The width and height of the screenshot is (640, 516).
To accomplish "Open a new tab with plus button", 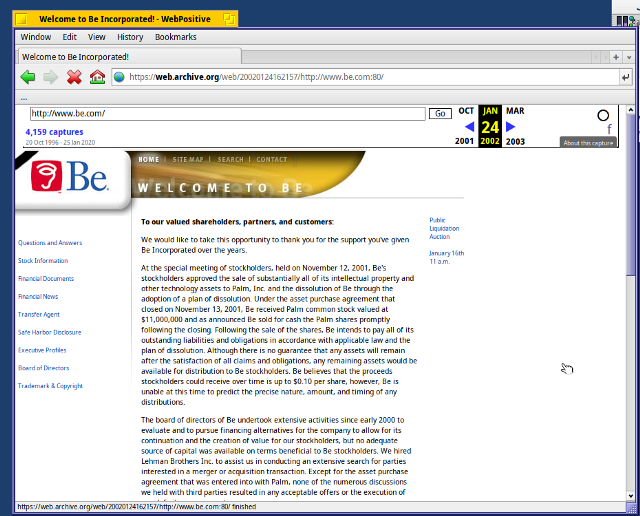I will point(616,57).
